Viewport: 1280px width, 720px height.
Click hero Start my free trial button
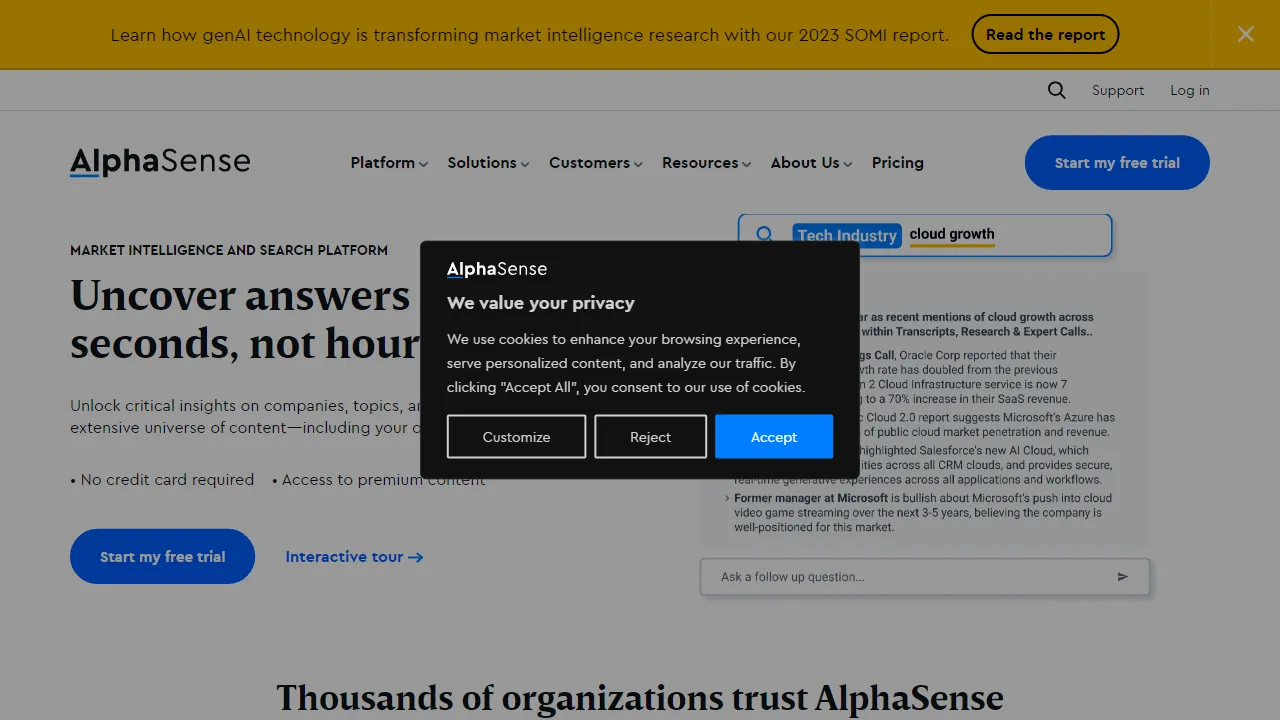point(162,556)
